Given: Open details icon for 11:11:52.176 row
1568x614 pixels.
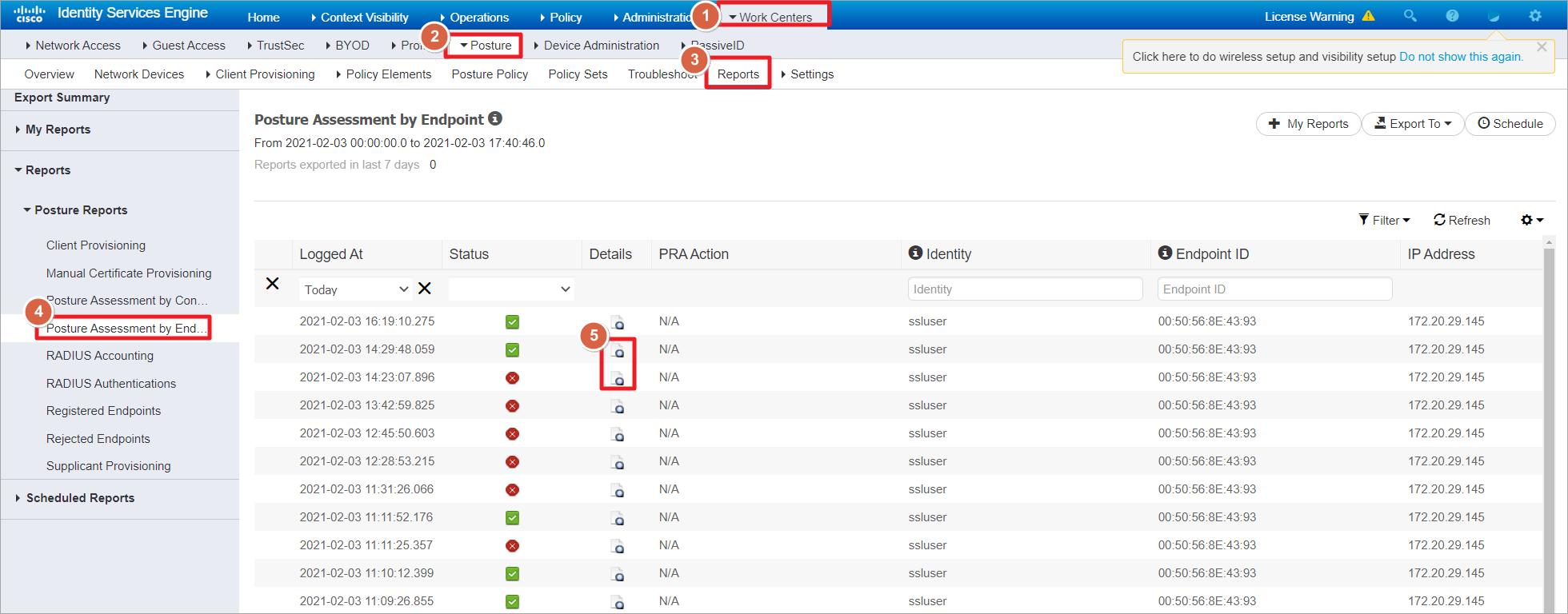Looking at the screenshot, I should coord(618,518).
